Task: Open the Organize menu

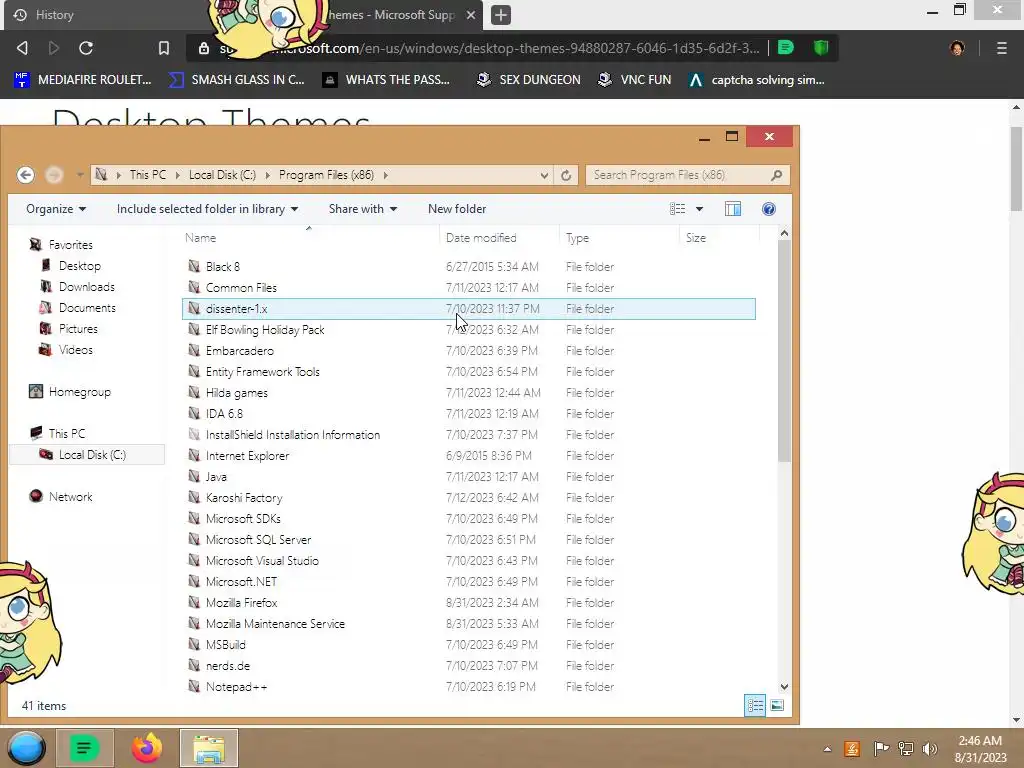Action: click(x=56, y=209)
